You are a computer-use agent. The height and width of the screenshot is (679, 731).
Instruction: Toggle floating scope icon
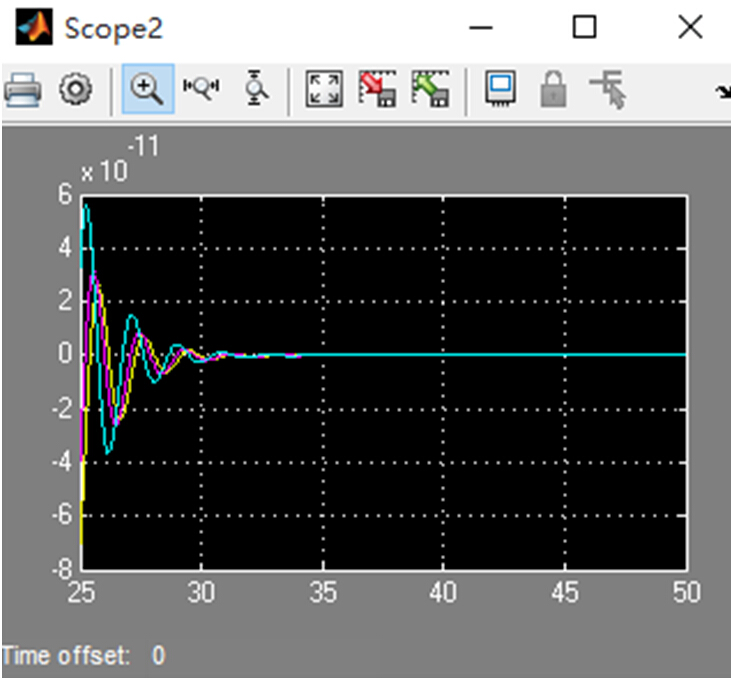500,89
